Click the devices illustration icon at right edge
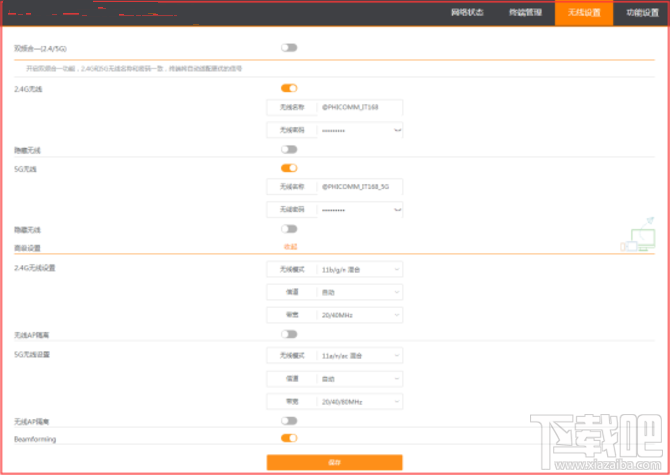Image resolution: width=670 pixels, height=475 pixels. pyautogui.click(x=638, y=234)
